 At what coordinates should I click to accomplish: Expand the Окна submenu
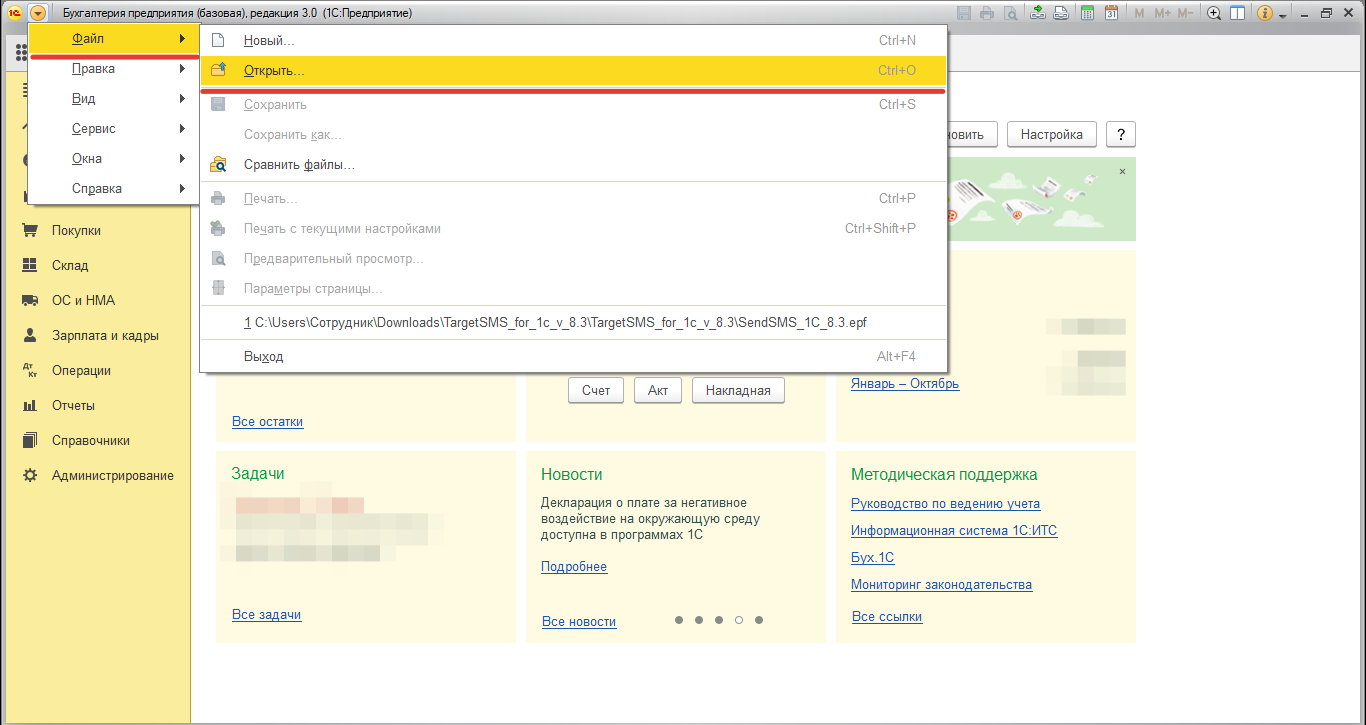(115, 159)
